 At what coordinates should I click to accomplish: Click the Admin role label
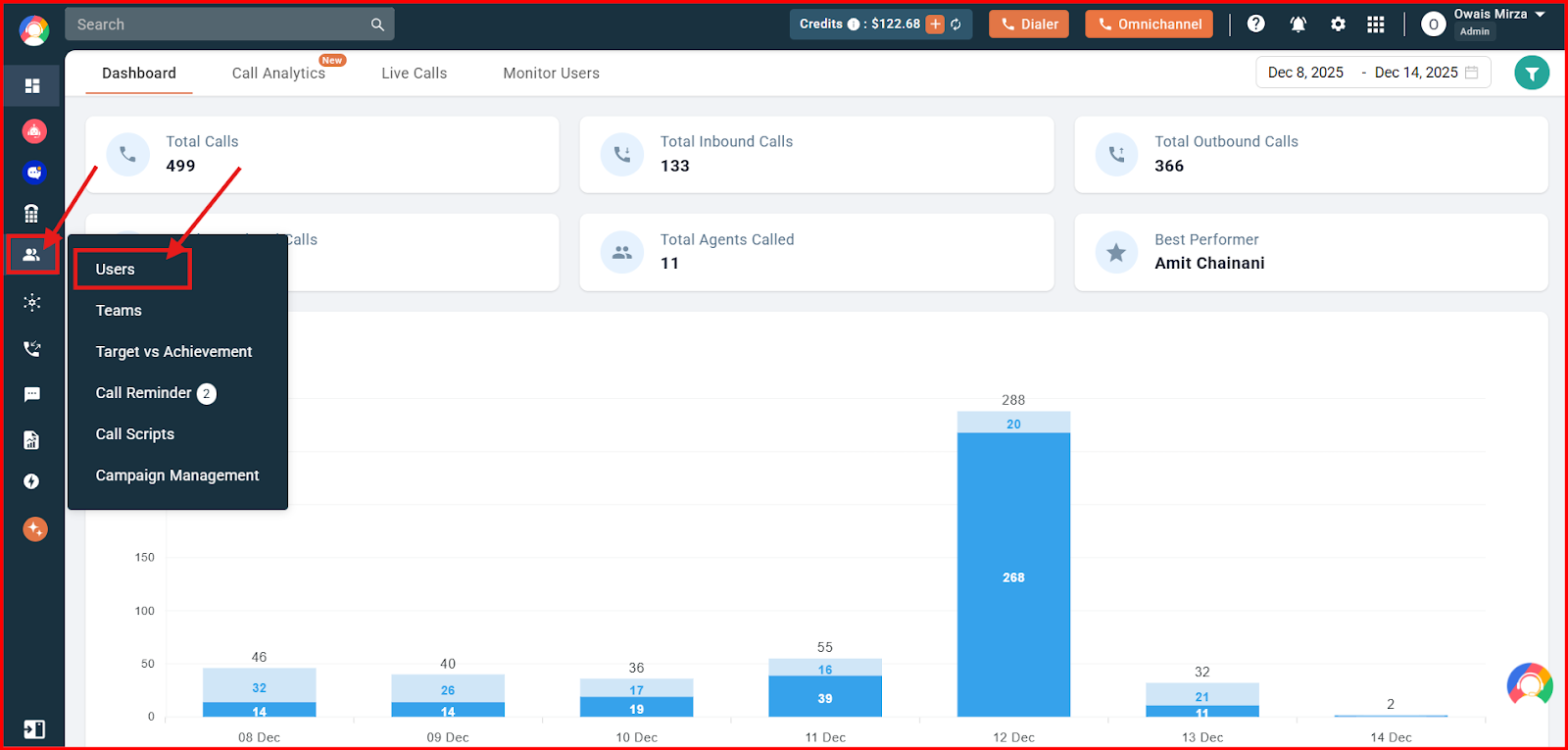1475,31
